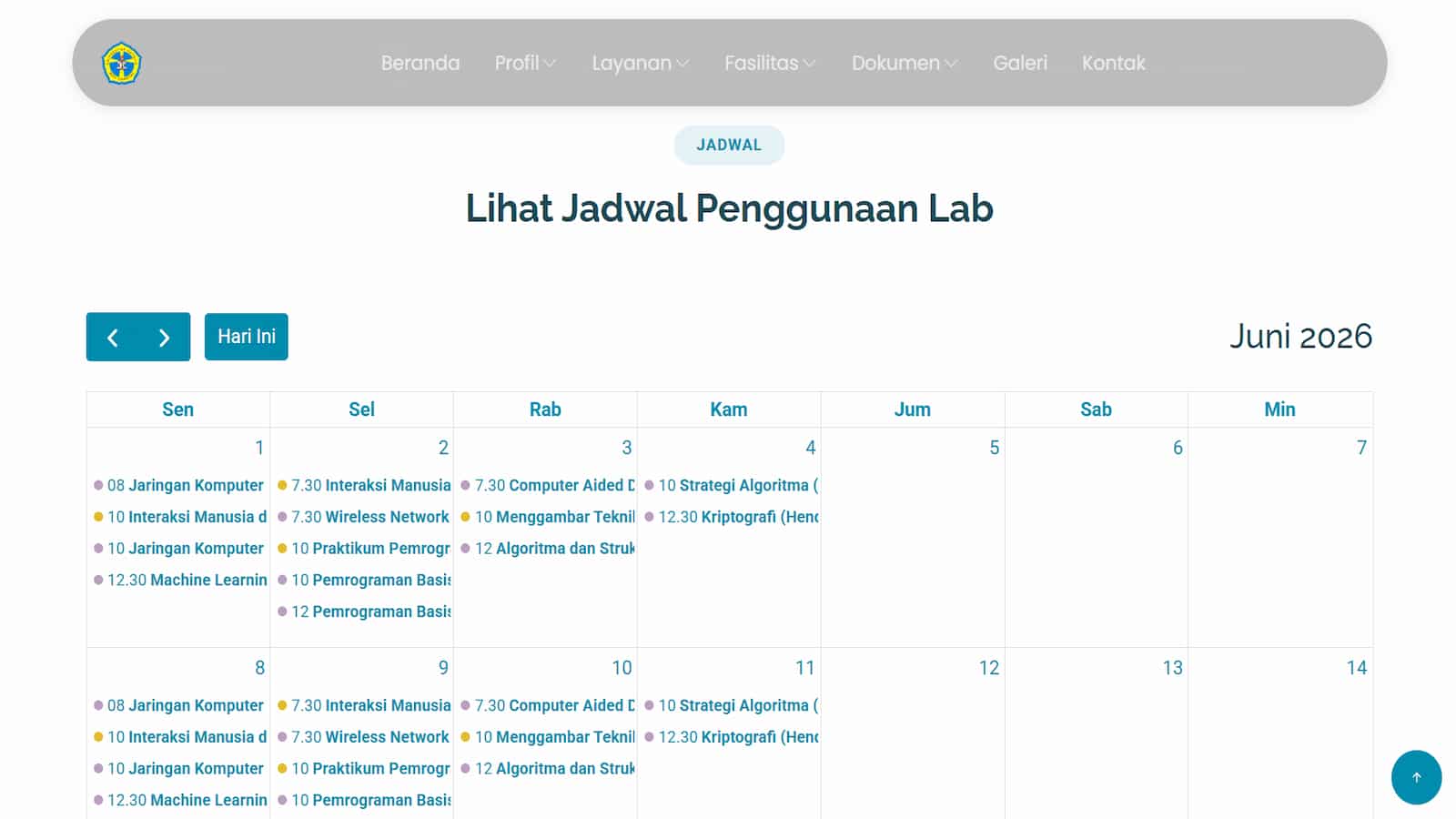Screen dimensions: 1456x819
Task: Open 12.30 Machine Learning event on June 8
Action: [179, 800]
